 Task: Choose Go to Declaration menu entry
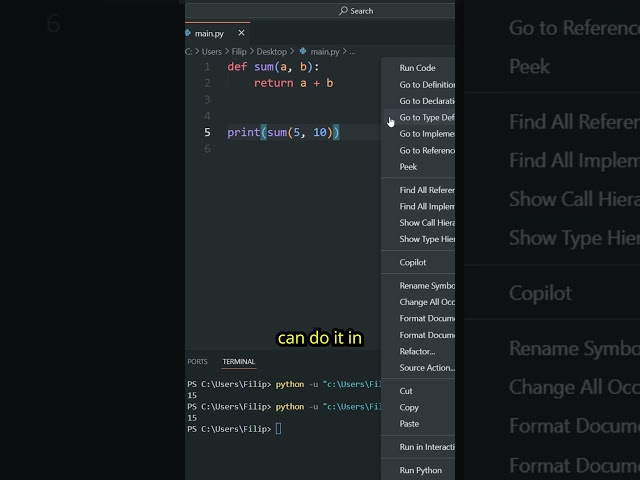(418, 101)
